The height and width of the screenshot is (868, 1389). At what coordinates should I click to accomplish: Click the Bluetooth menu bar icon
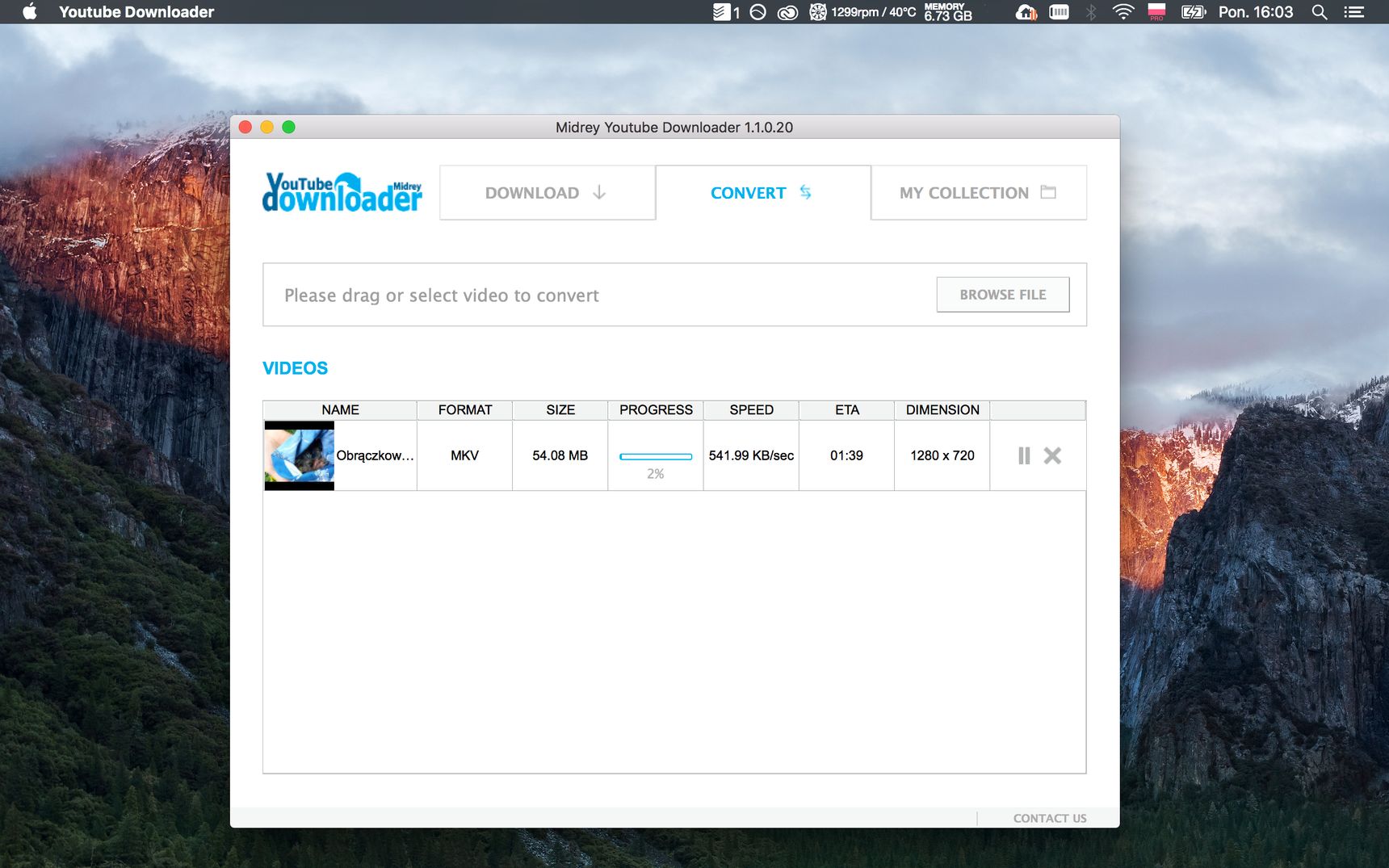click(x=1091, y=12)
